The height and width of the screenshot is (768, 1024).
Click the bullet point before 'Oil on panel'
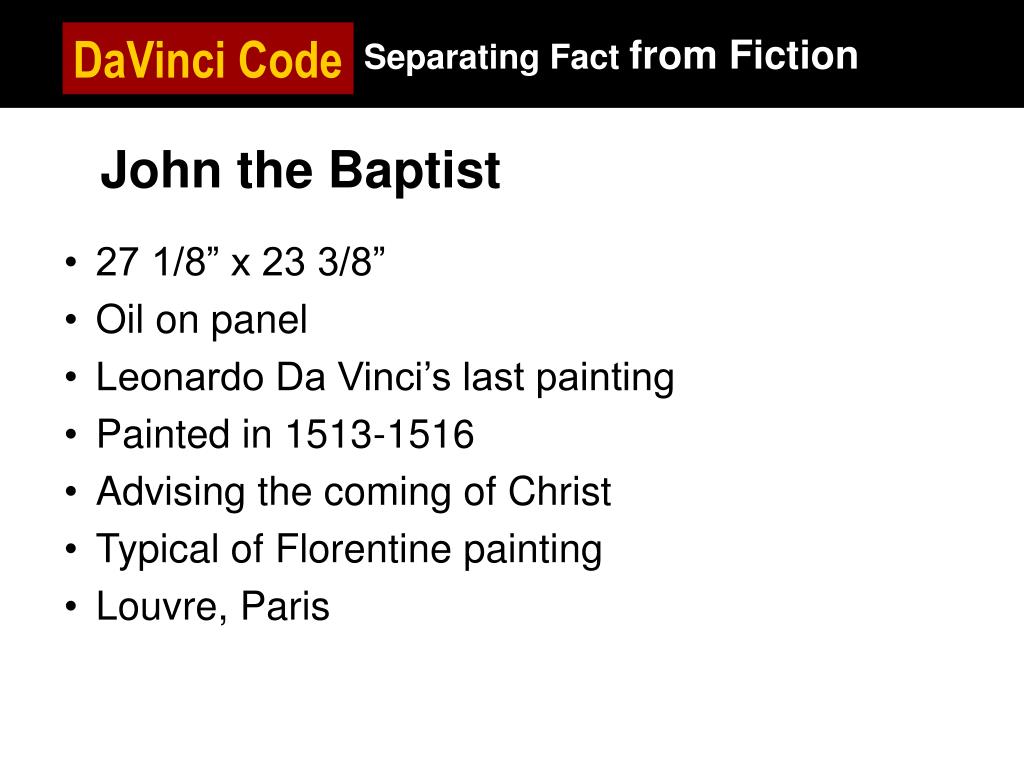[x=71, y=321]
